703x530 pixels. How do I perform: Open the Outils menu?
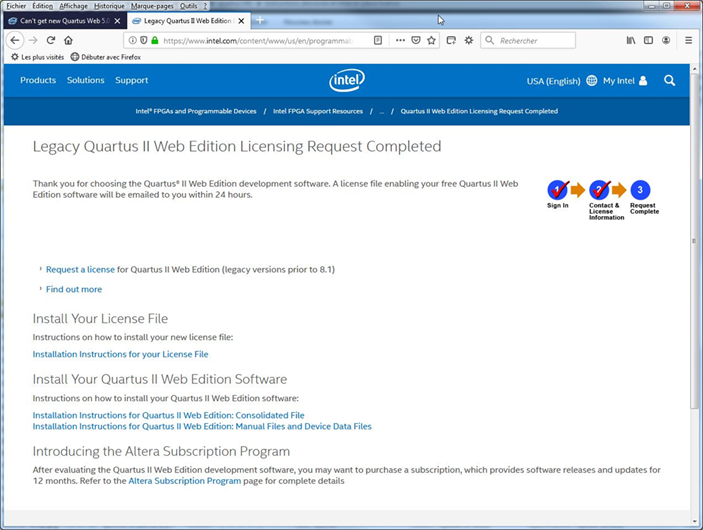pyautogui.click(x=188, y=6)
